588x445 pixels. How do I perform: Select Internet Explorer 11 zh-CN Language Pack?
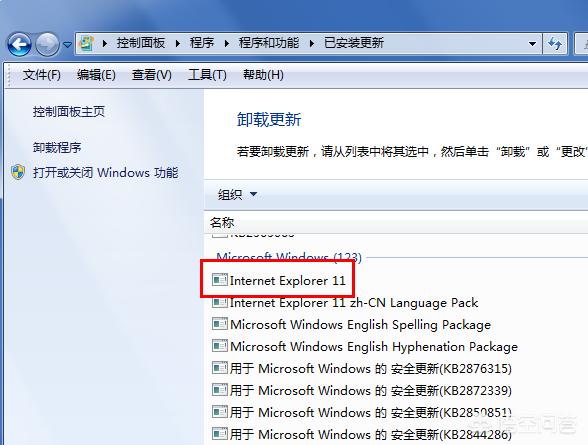pyautogui.click(x=354, y=303)
